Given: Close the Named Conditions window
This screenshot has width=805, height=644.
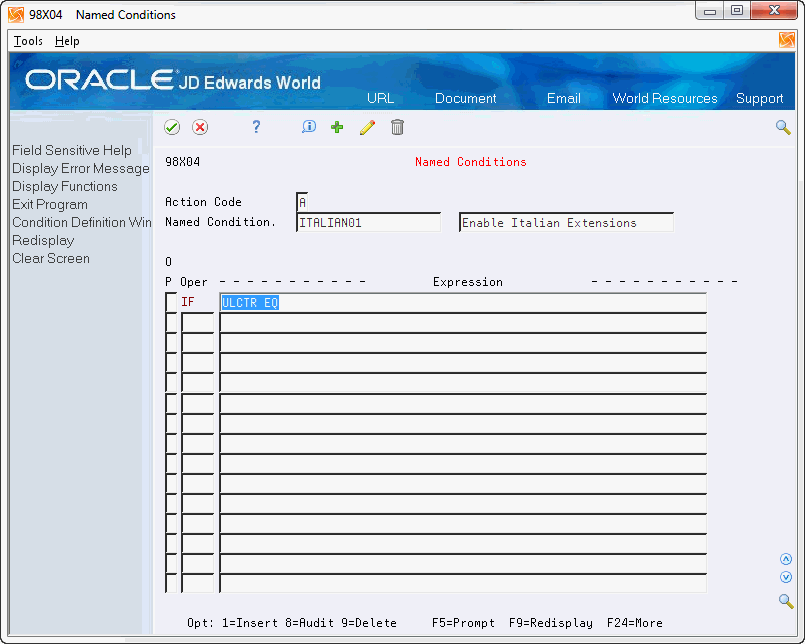Looking at the screenshot, I should pyautogui.click(x=774, y=11).
